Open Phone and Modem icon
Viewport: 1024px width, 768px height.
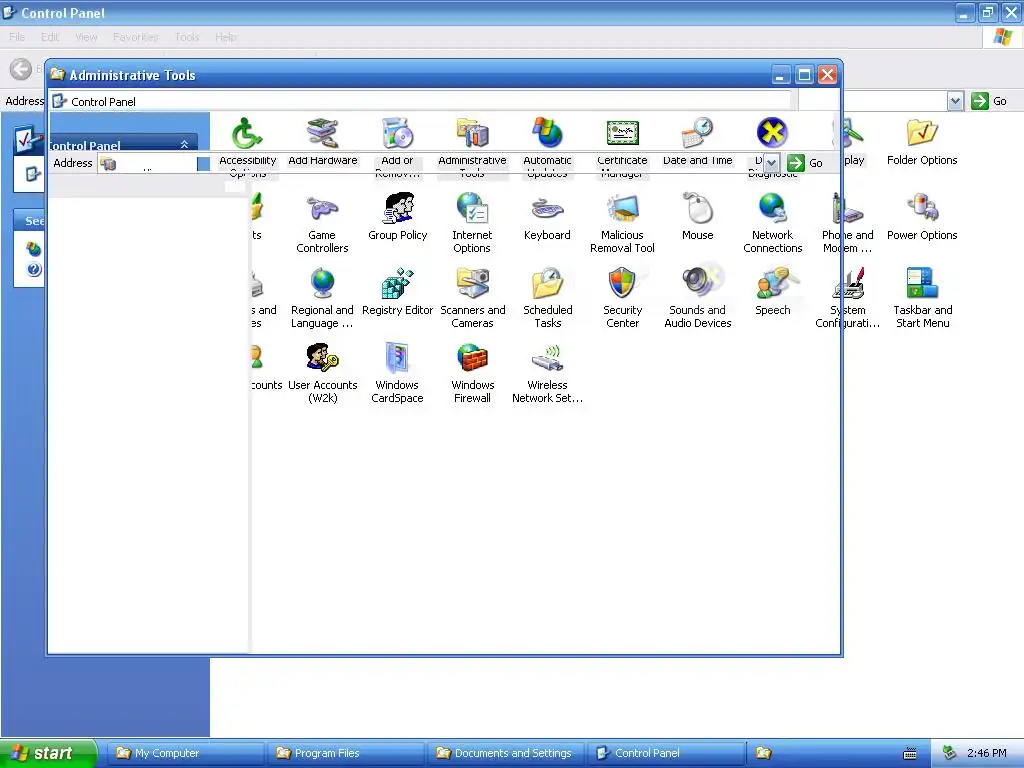pyautogui.click(x=848, y=209)
